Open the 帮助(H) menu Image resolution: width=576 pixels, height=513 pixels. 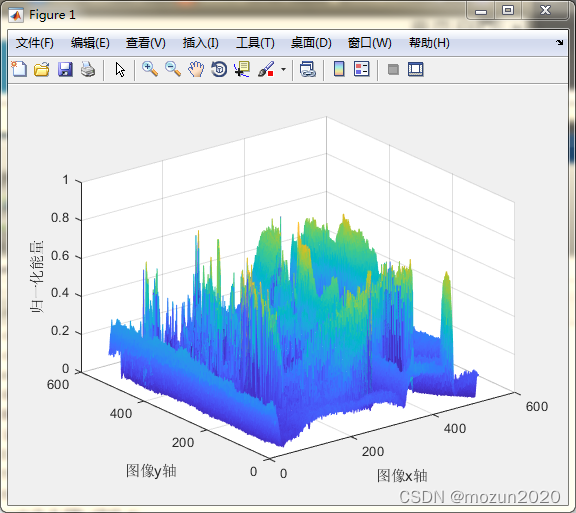pos(429,43)
